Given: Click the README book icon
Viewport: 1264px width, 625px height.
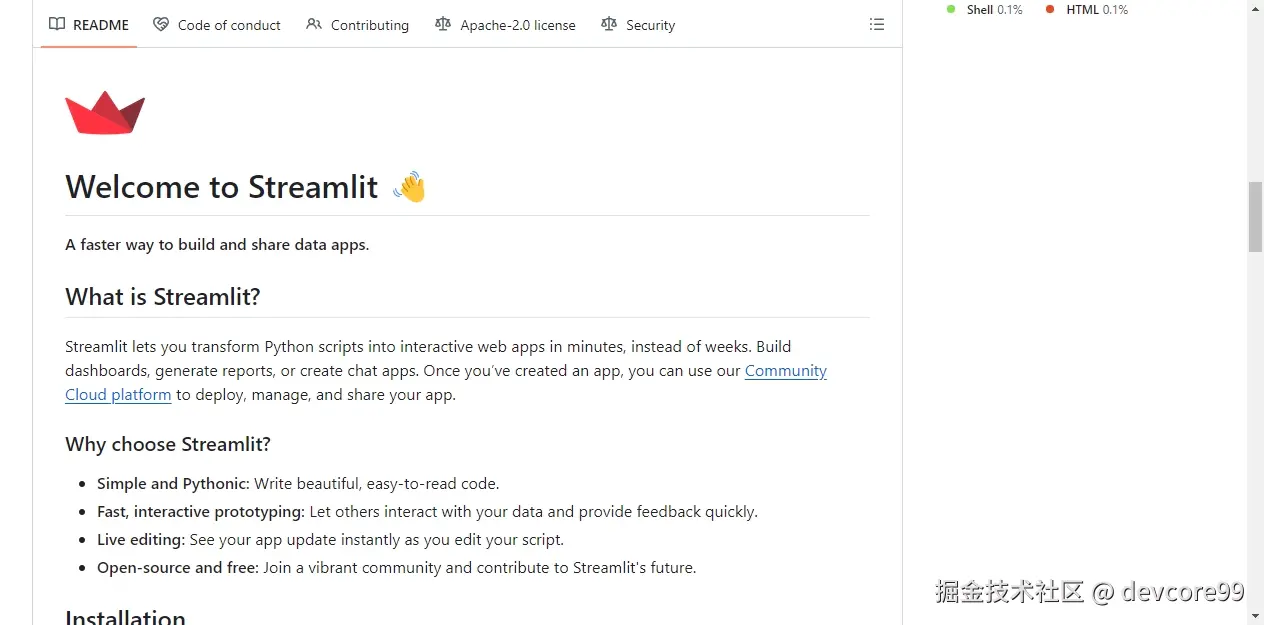Looking at the screenshot, I should click(57, 24).
